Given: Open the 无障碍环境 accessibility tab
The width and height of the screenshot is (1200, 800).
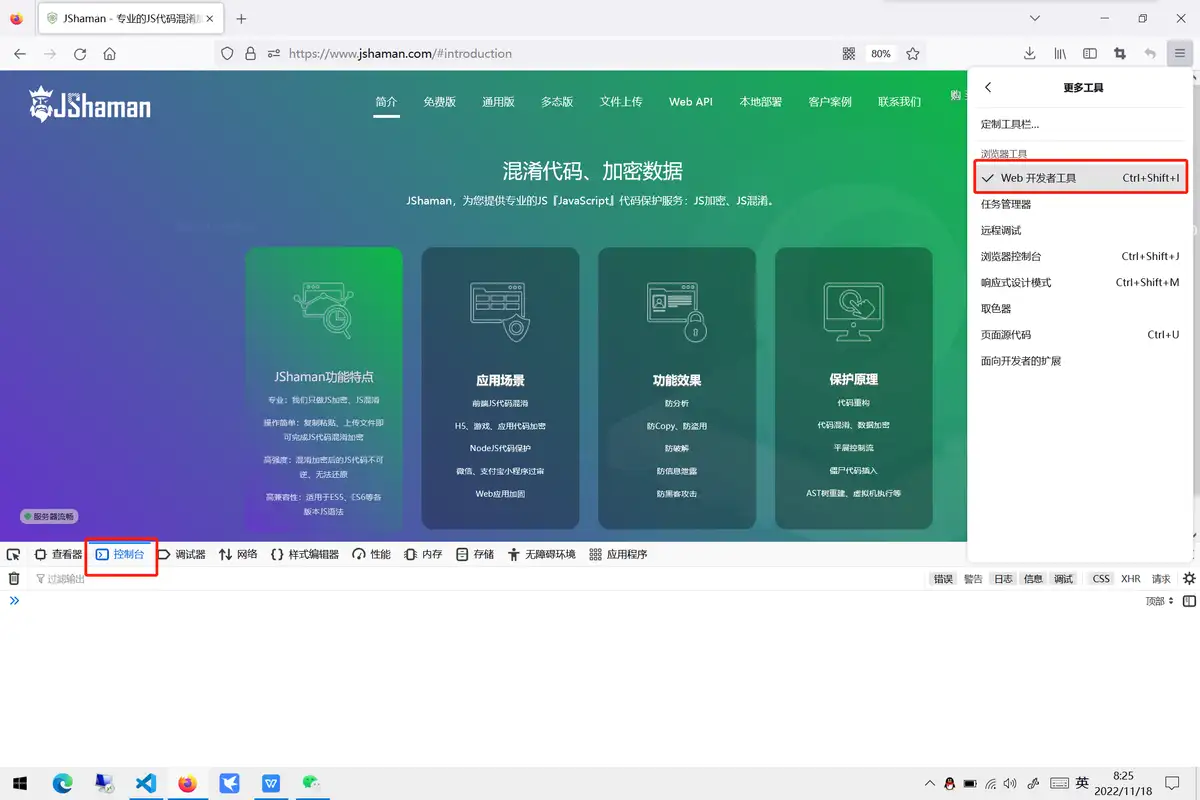Looking at the screenshot, I should click(542, 554).
